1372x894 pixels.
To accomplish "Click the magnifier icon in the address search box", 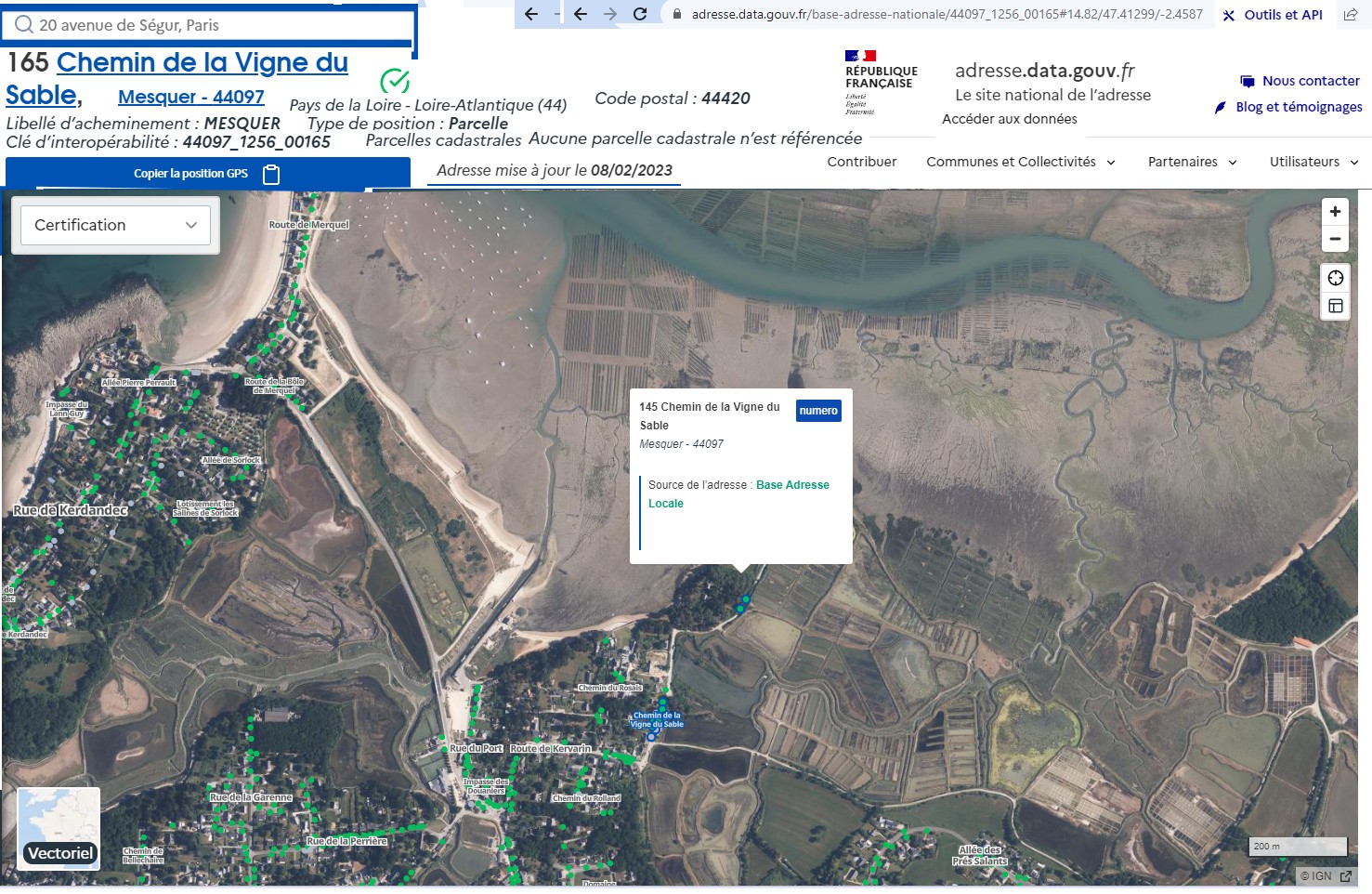I will pyautogui.click(x=24, y=25).
